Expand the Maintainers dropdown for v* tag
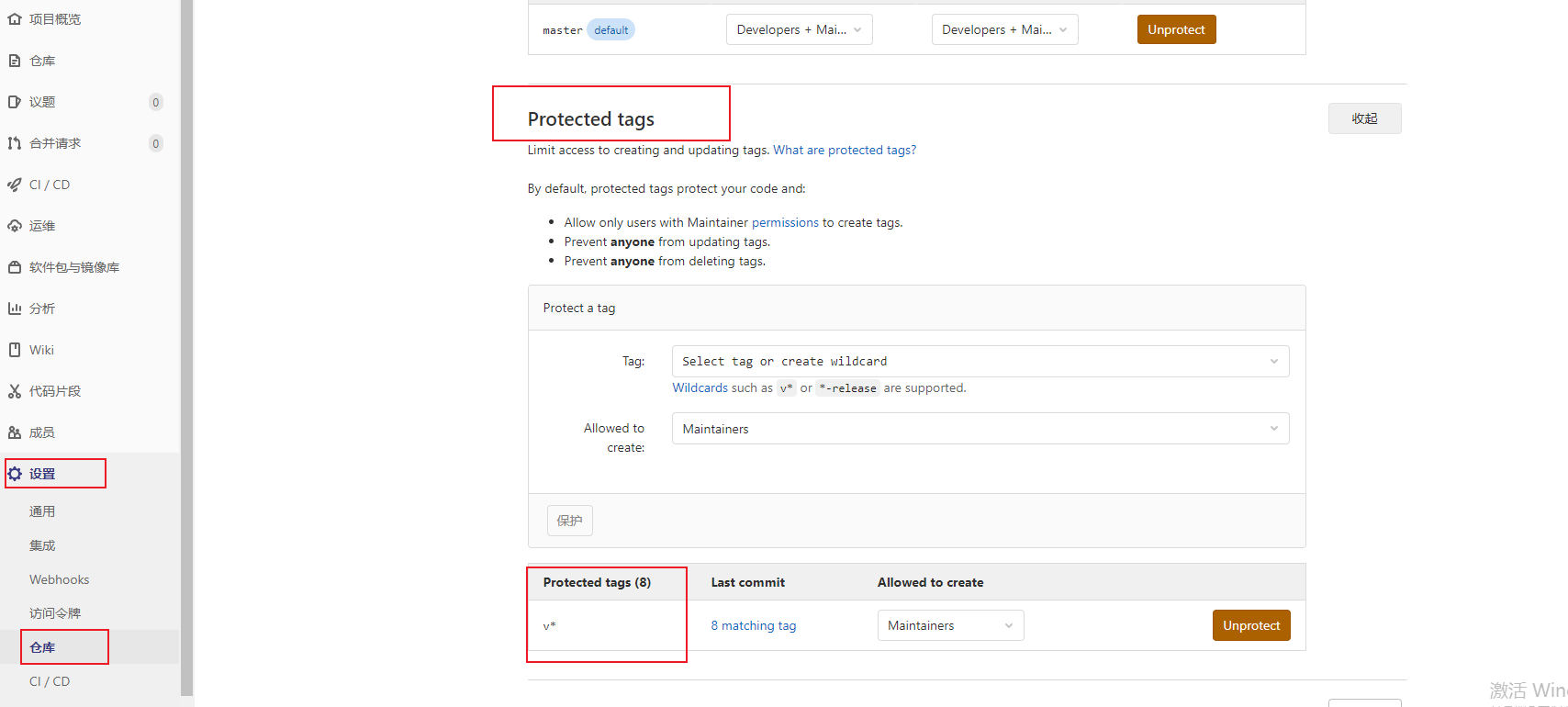This screenshot has height=707, width=1568. tap(950, 625)
